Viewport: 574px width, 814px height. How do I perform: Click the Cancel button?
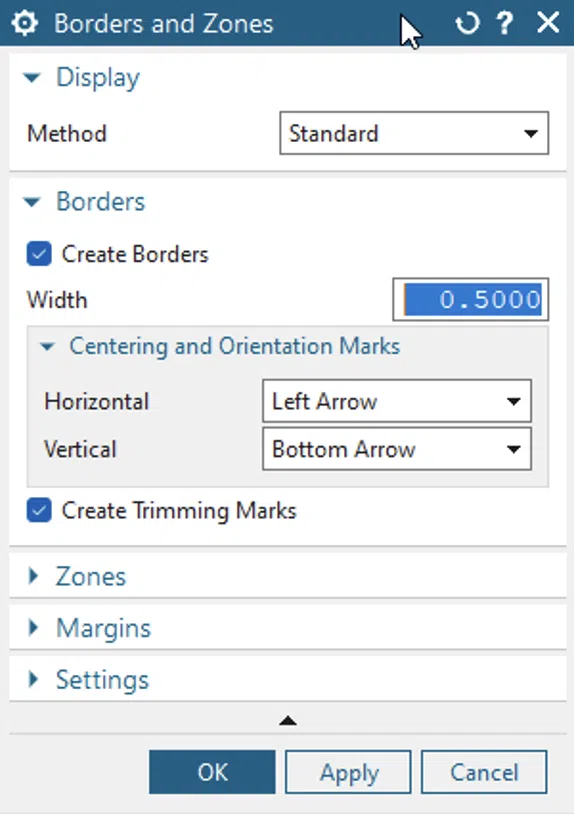pos(484,772)
